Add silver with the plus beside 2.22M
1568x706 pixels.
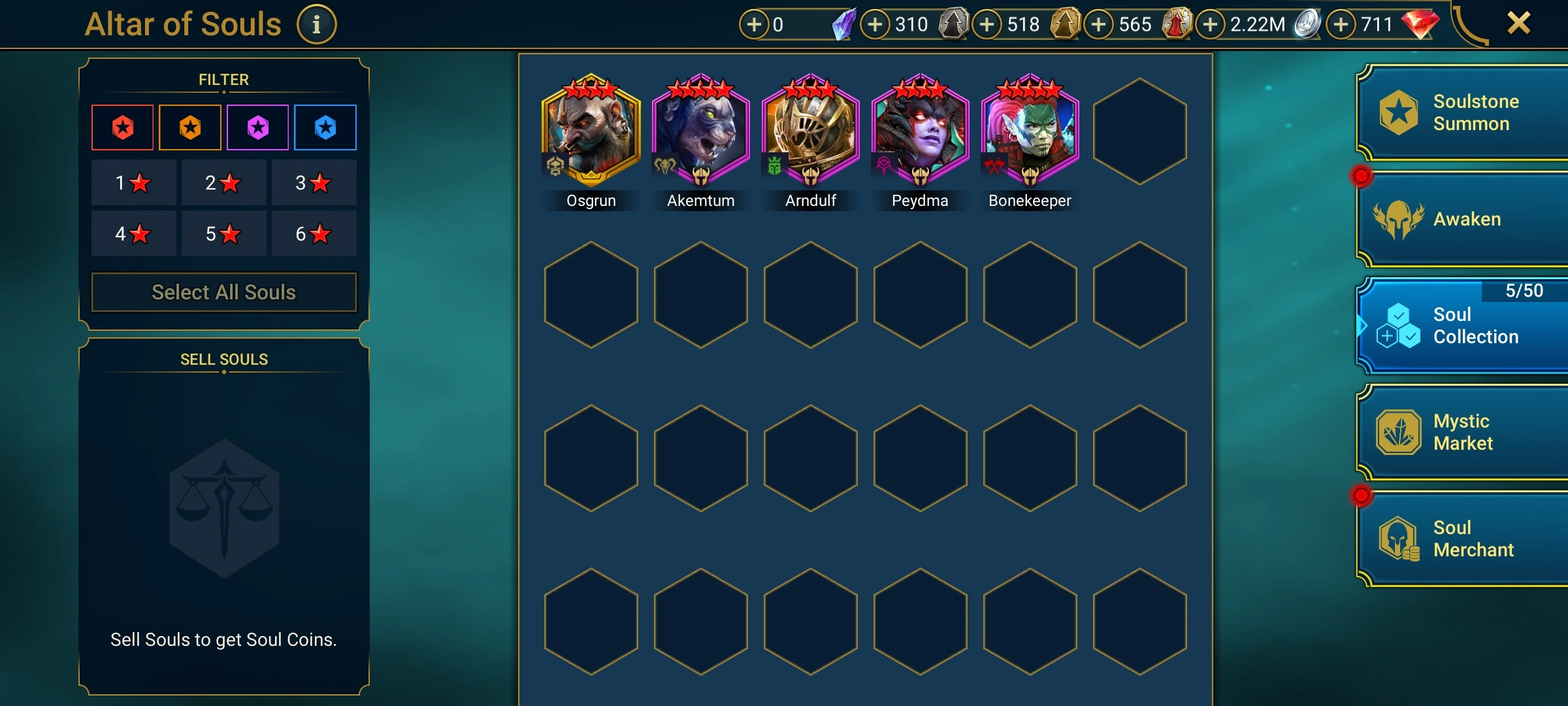click(x=1211, y=25)
